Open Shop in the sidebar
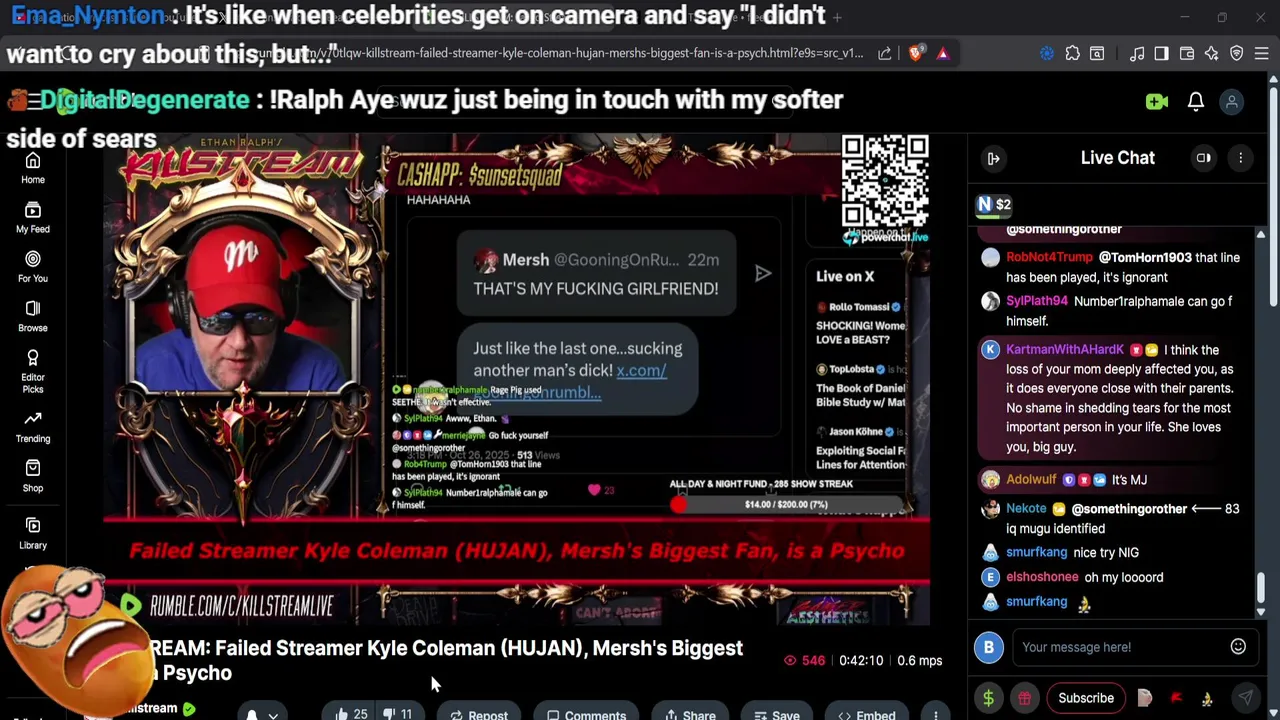 (x=33, y=476)
